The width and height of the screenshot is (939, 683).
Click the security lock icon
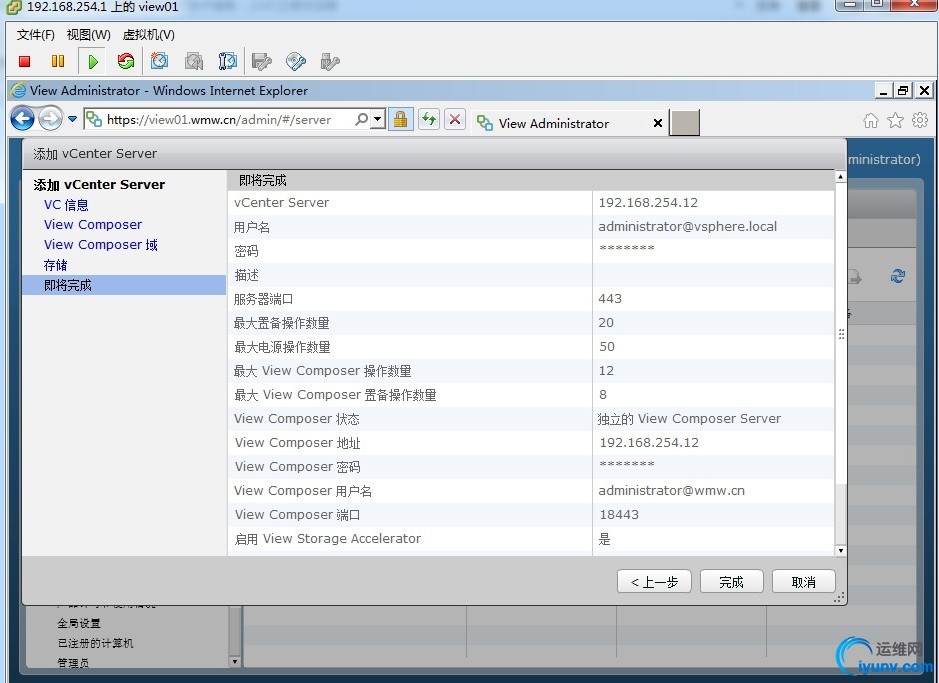401,120
